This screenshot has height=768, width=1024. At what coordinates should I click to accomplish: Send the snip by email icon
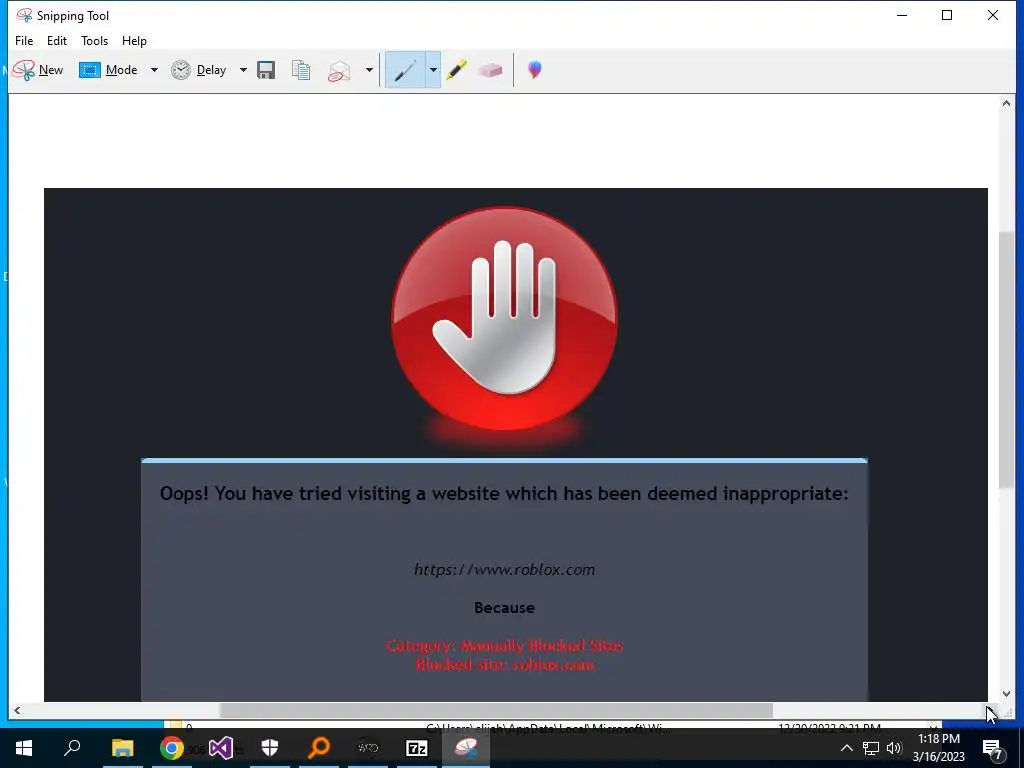point(339,70)
